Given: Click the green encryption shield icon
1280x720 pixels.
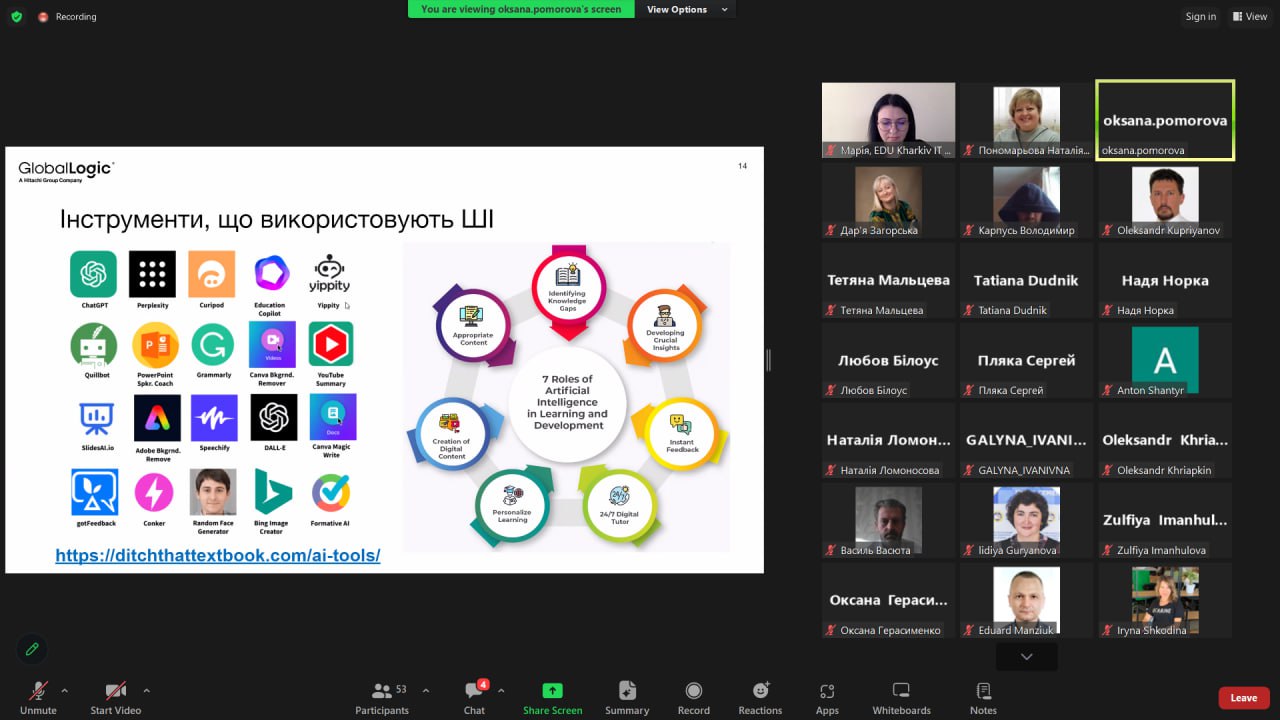Looking at the screenshot, I should [16, 16].
